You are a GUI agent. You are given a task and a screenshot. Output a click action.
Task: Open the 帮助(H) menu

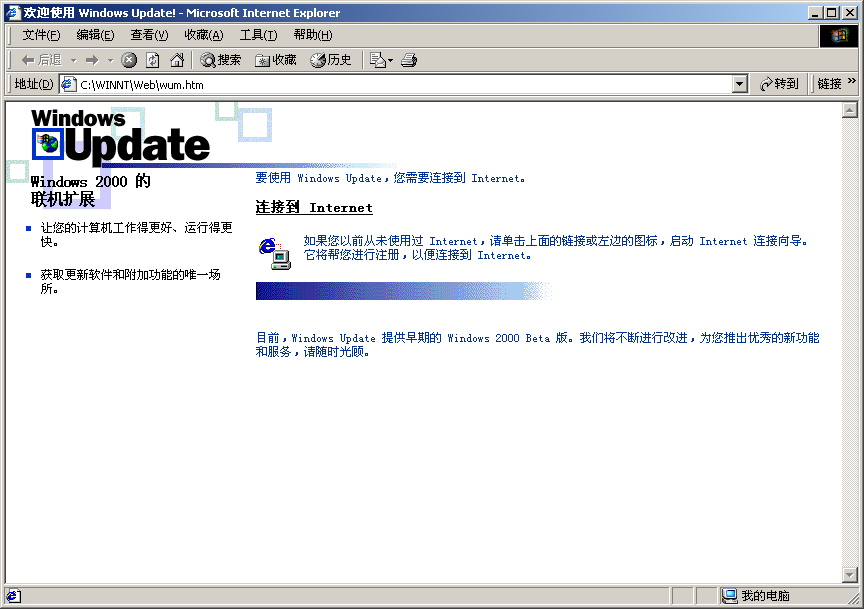(x=313, y=35)
